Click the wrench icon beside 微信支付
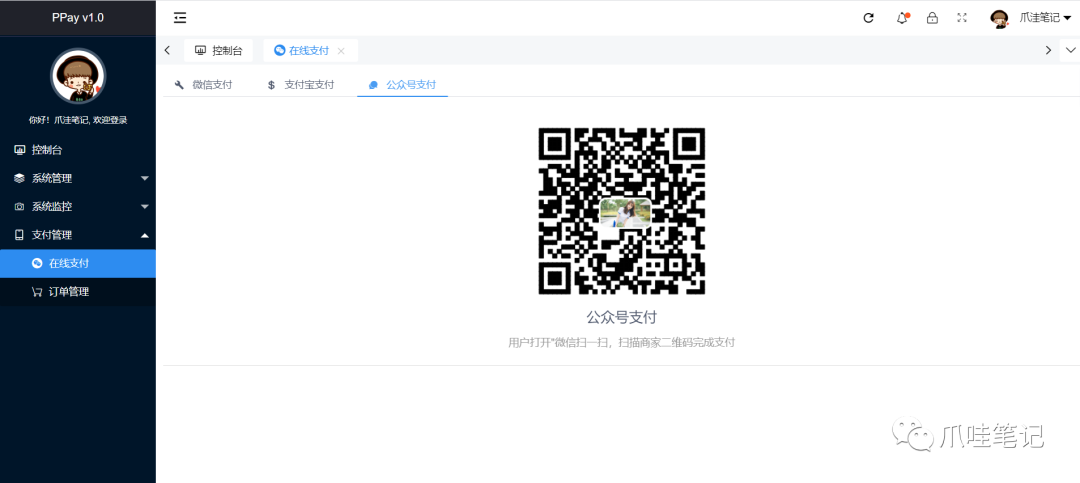Screen dimensions: 1080x483 click(180, 85)
